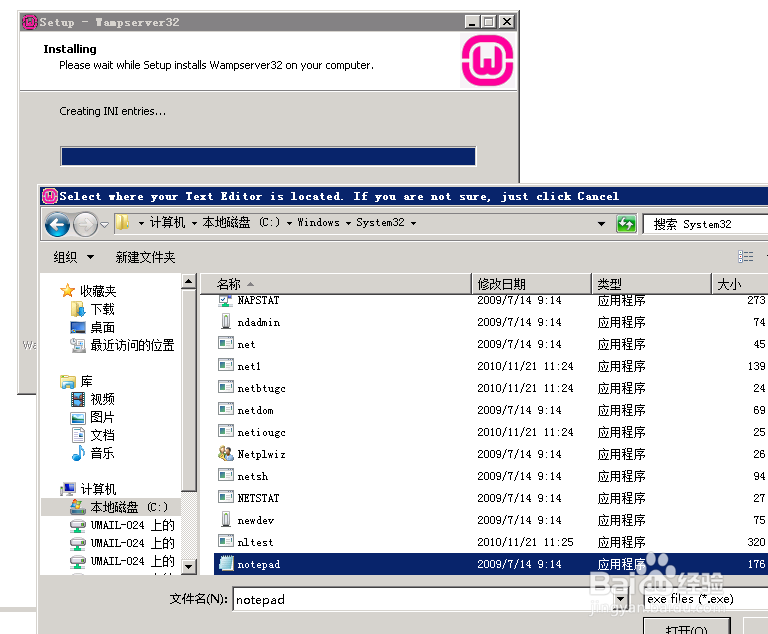Image resolution: width=768 pixels, height=634 pixels.
Task: Select the nltest application icon
Action: coord(226,541)
